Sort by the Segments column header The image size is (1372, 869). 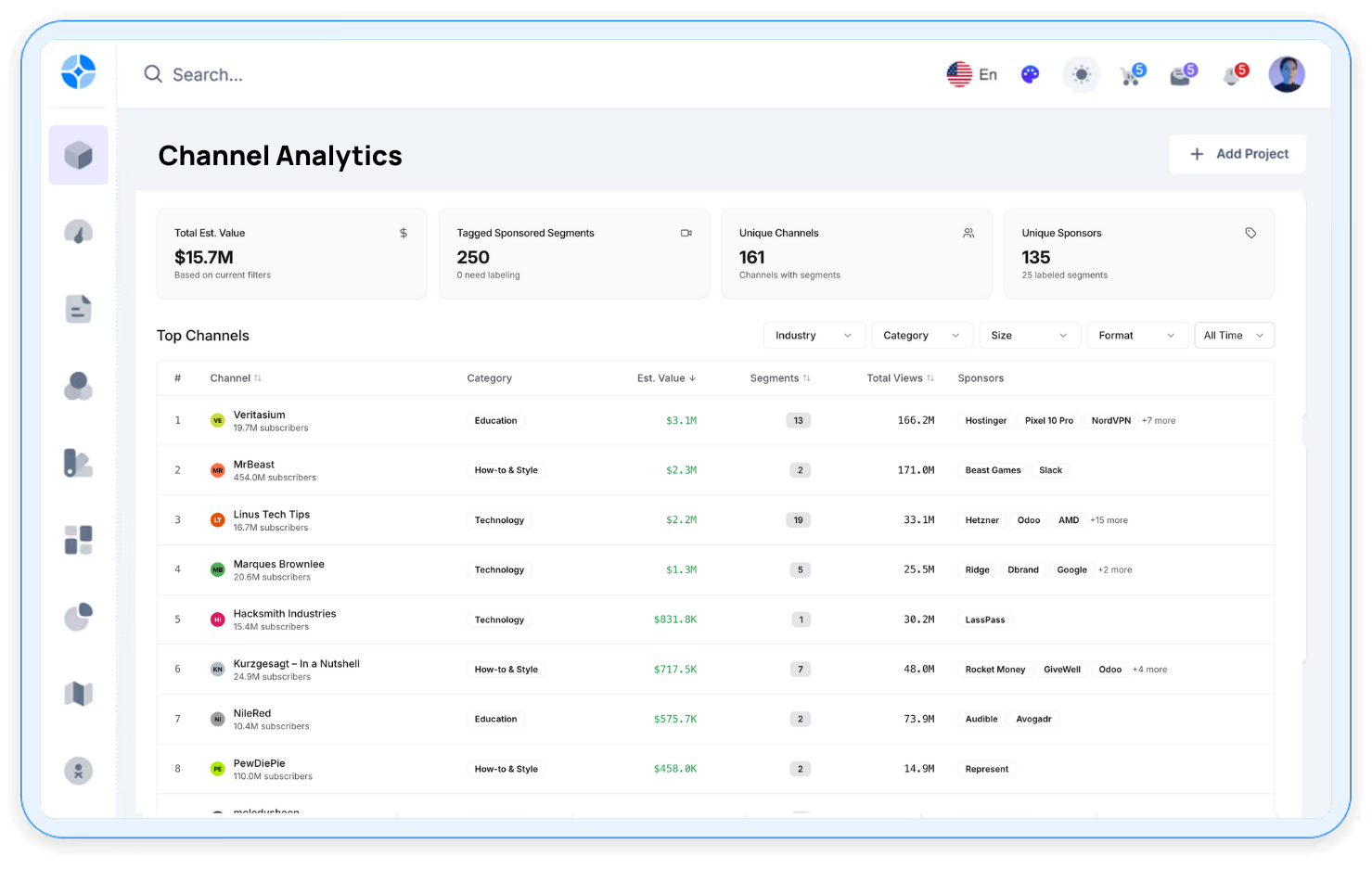click(780, 378)
